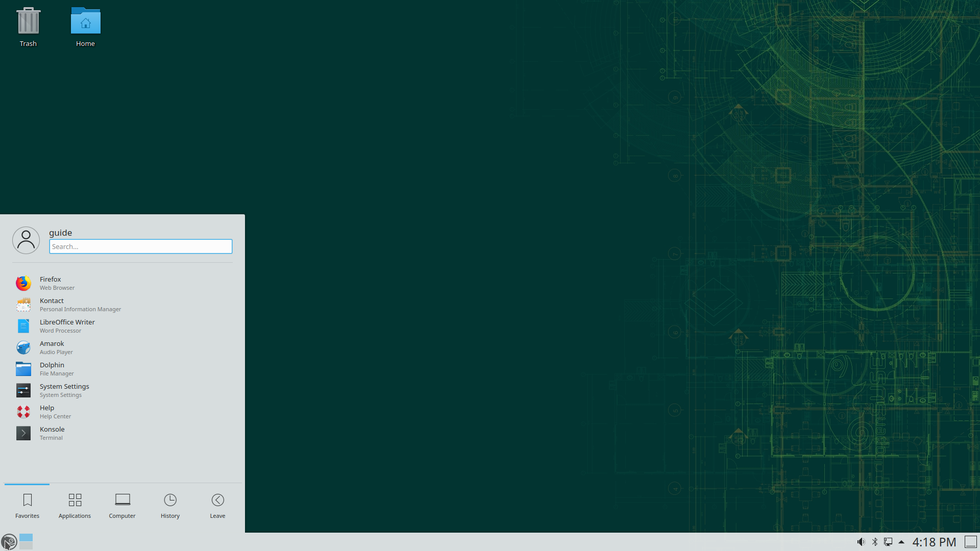The image size is (980, 551).
Task: Open Kontact personal information manager
Action: click(52, 305)
